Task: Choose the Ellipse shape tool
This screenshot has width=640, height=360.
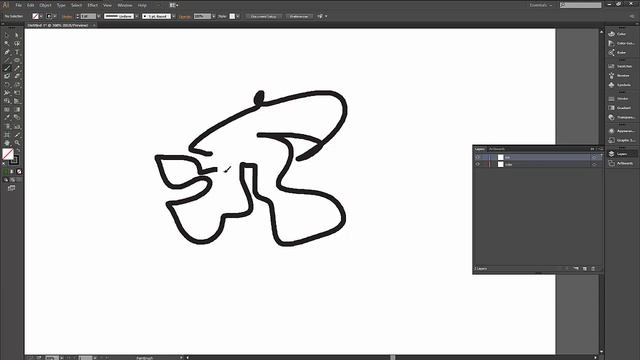Action: point(17,60)
